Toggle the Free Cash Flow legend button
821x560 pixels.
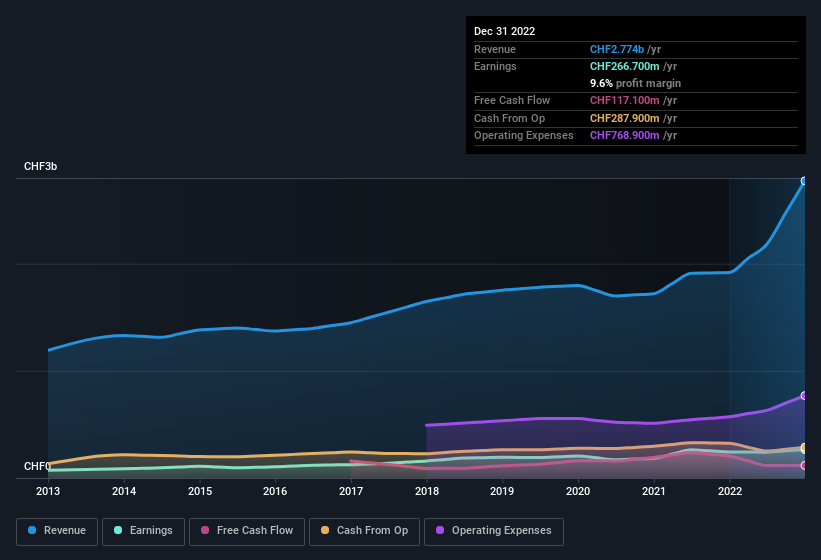point(247,531)
